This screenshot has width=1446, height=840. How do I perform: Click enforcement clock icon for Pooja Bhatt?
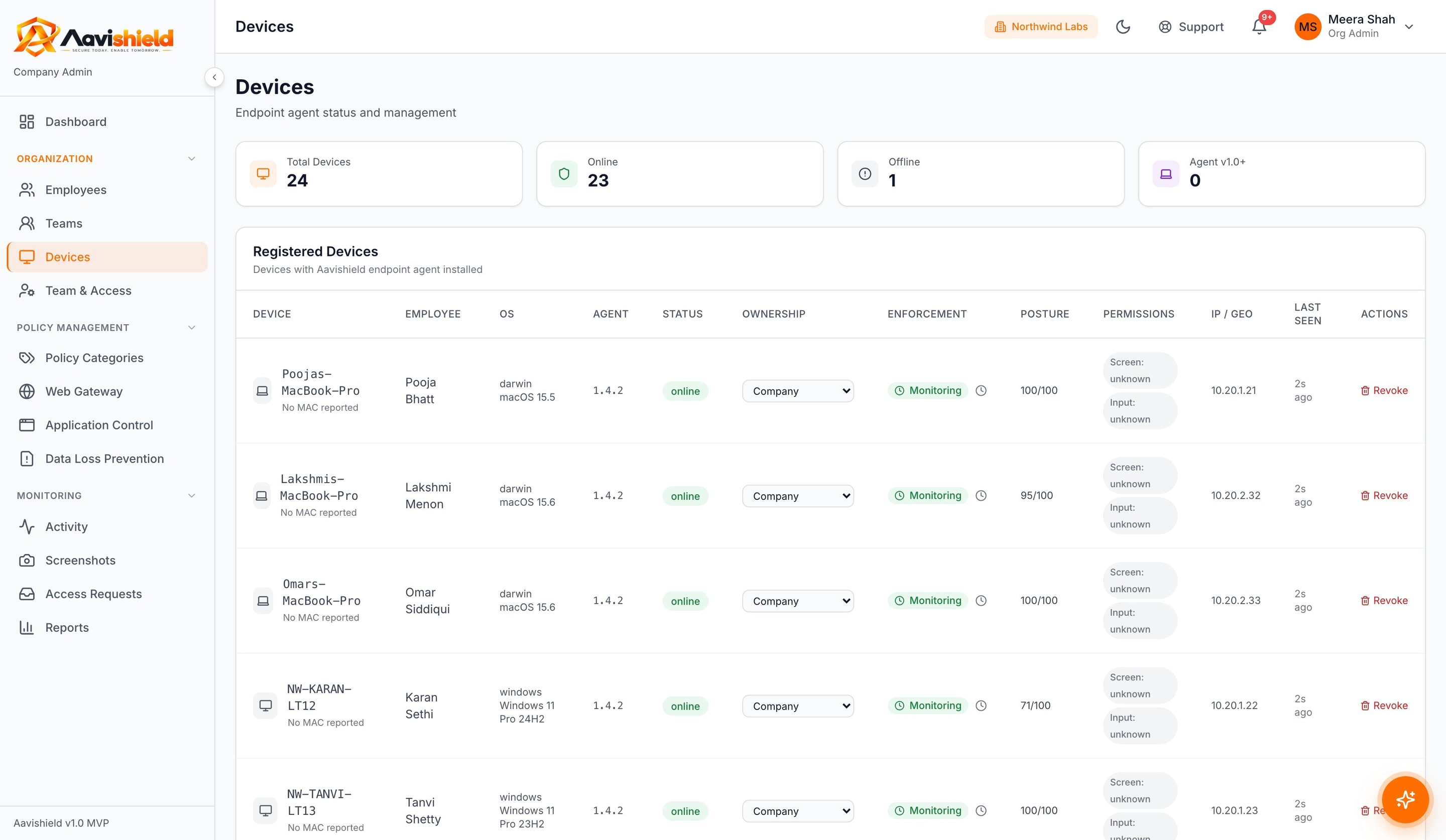(x=981, y=390)
